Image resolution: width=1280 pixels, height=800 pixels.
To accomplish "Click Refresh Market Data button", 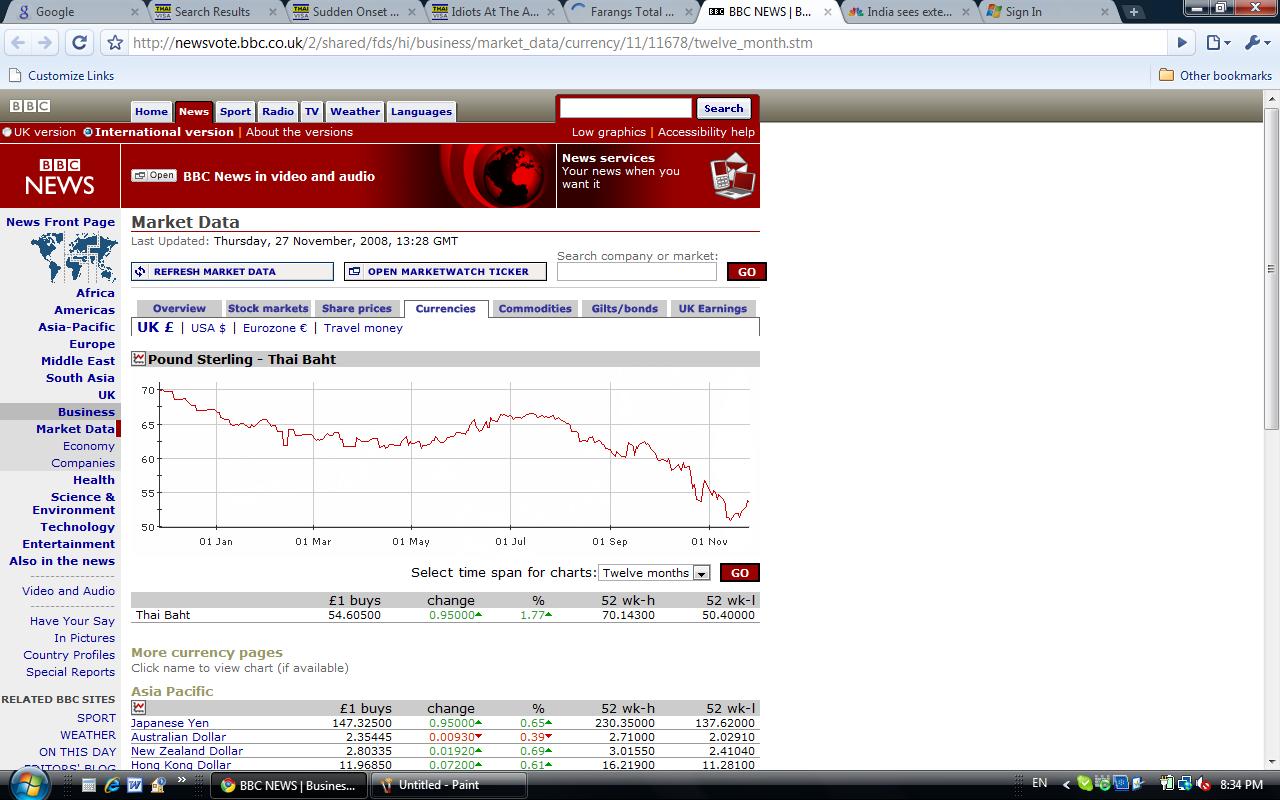I will (232, 271).
